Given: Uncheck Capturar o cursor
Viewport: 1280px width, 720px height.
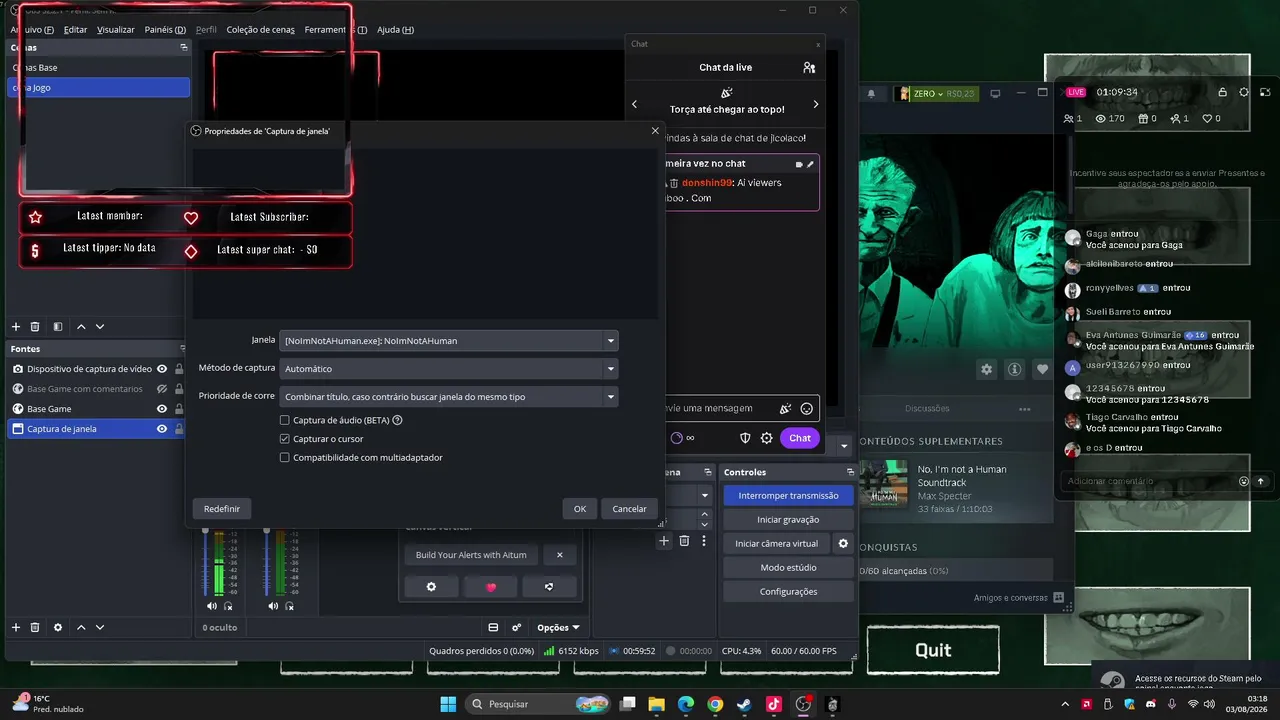Looking at the screenshot, I should (285, 439).
